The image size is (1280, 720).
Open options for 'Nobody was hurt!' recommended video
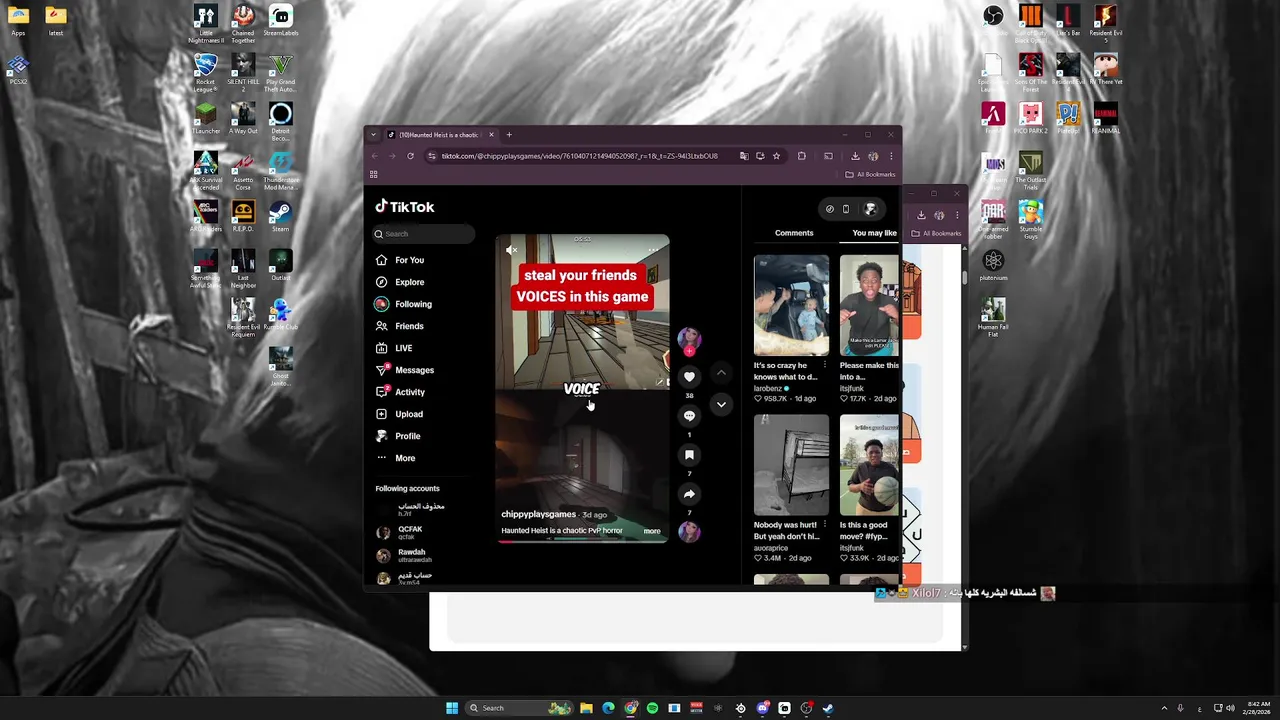tap(825, 525)
